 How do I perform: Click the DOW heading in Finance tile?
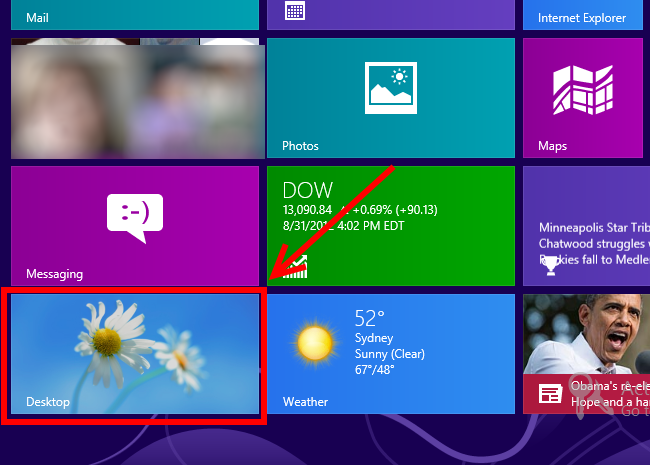click(x=308, y=190)
